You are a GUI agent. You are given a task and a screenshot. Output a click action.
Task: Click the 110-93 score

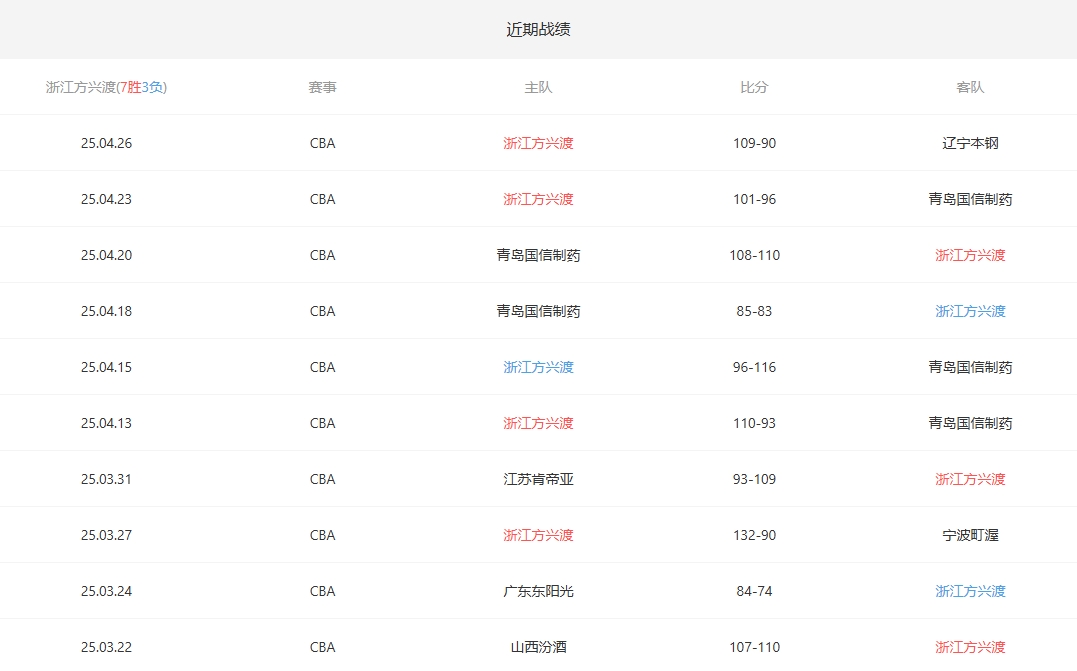(754, 423)
